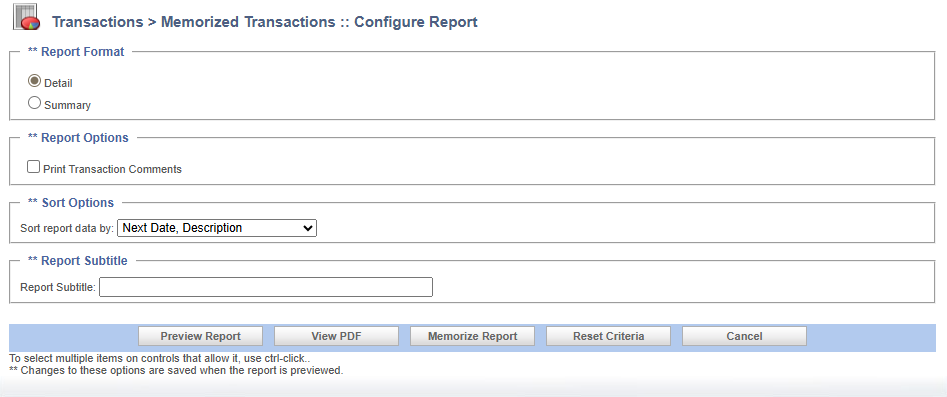Open the Sort report data by dropdown
This screenshot has height=397, width=947.
pos(217,228)
